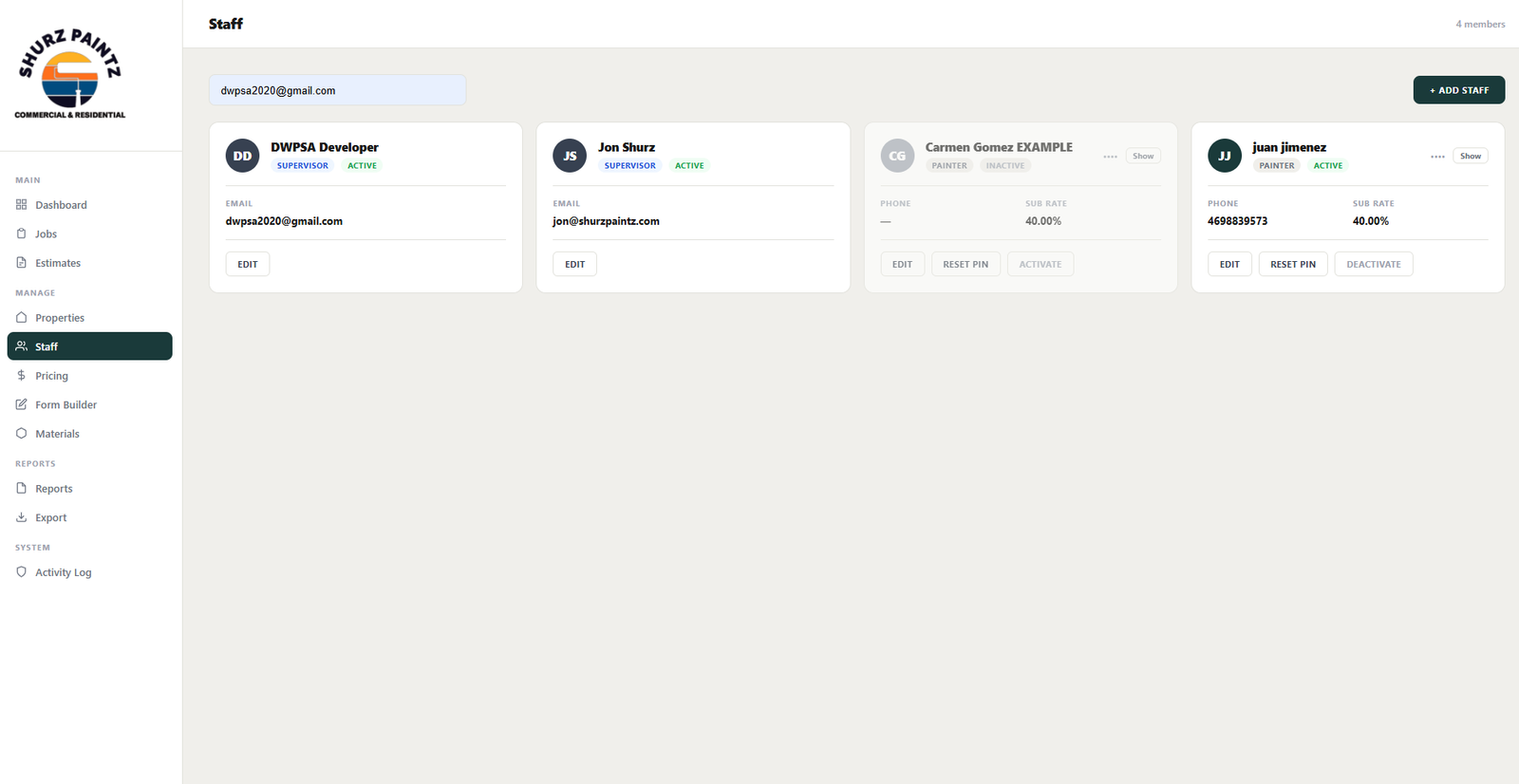Click the JS avatar of Jon Shurz

(x=570, y=156)
